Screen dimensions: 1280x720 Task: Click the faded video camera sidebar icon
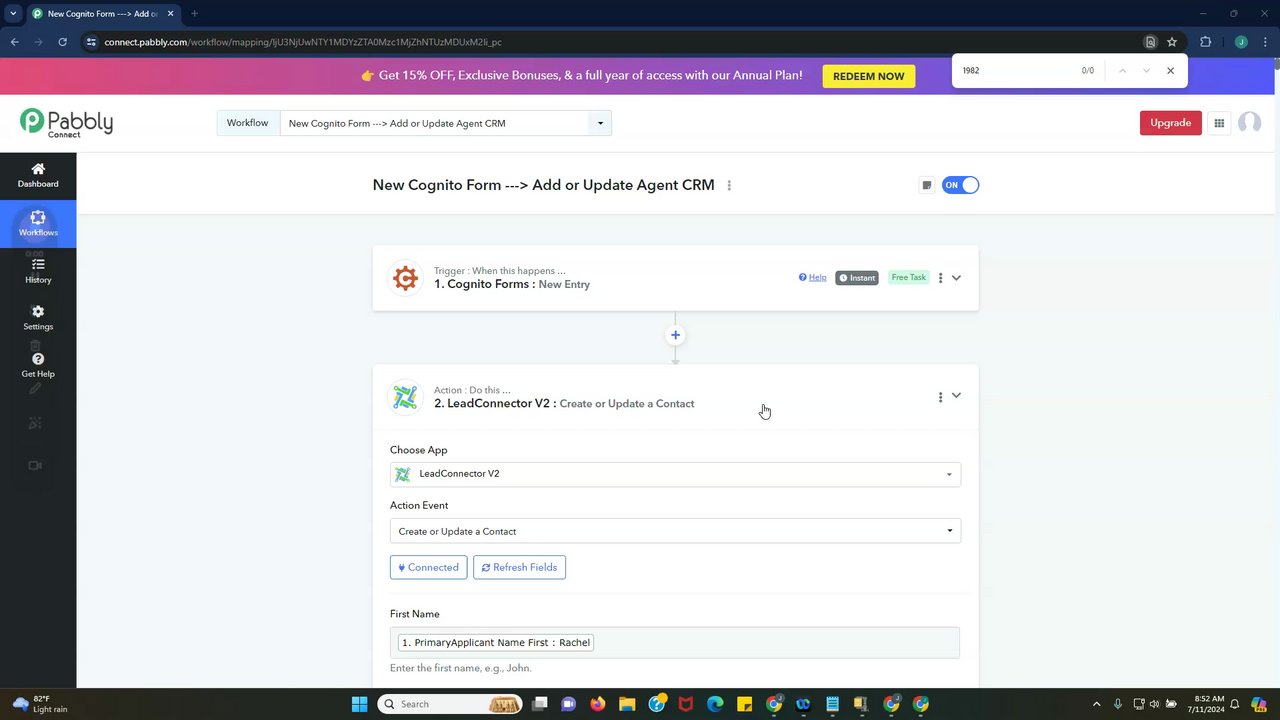click(x=35, y=465)
